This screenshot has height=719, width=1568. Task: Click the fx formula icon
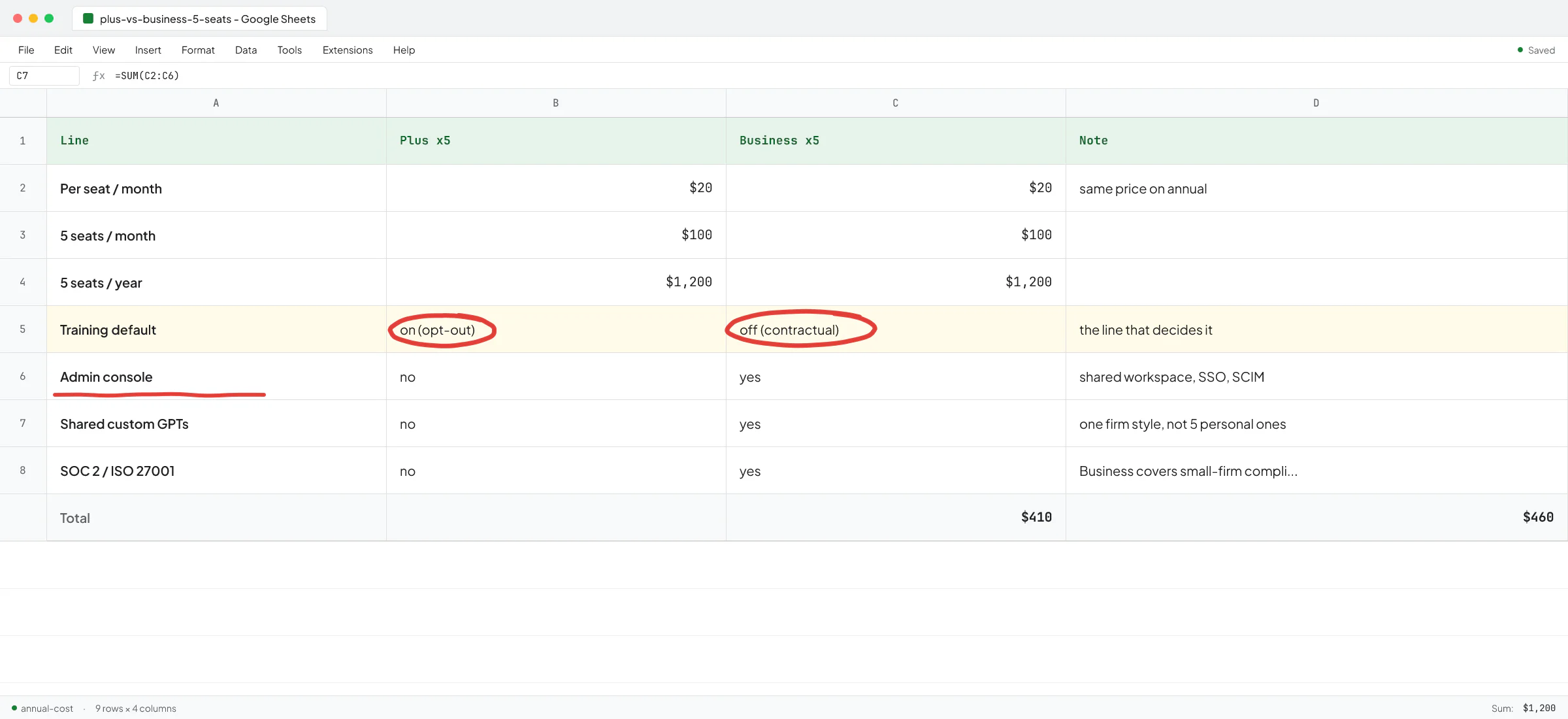click(99, 76)
